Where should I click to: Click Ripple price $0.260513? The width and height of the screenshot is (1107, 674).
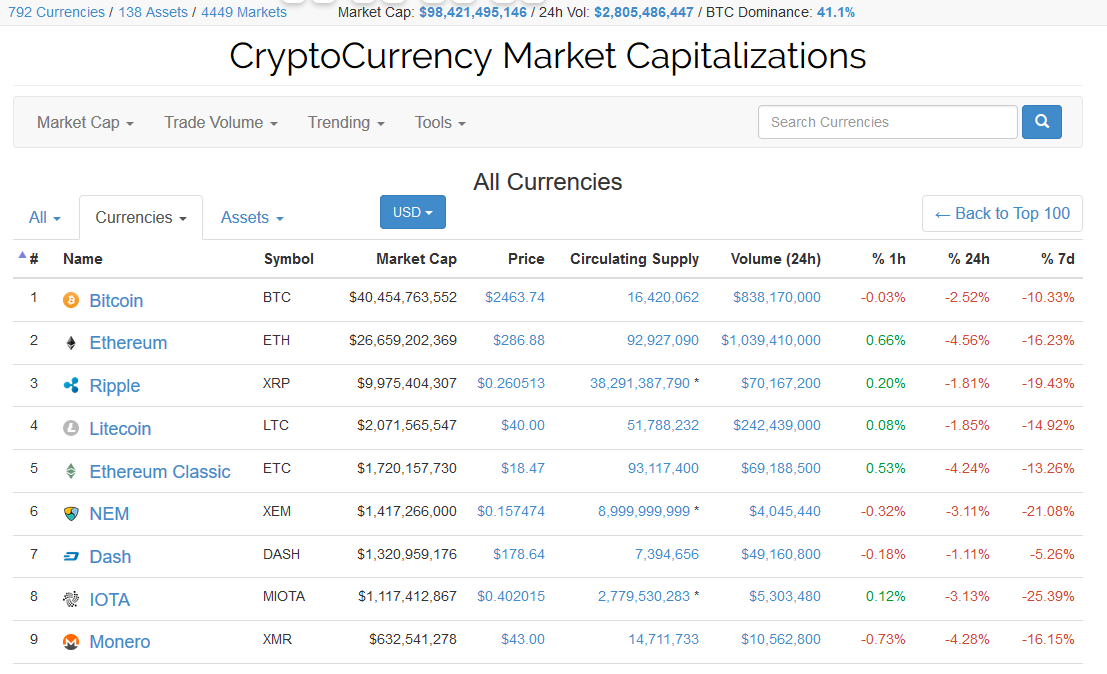[x=510, y=383]
